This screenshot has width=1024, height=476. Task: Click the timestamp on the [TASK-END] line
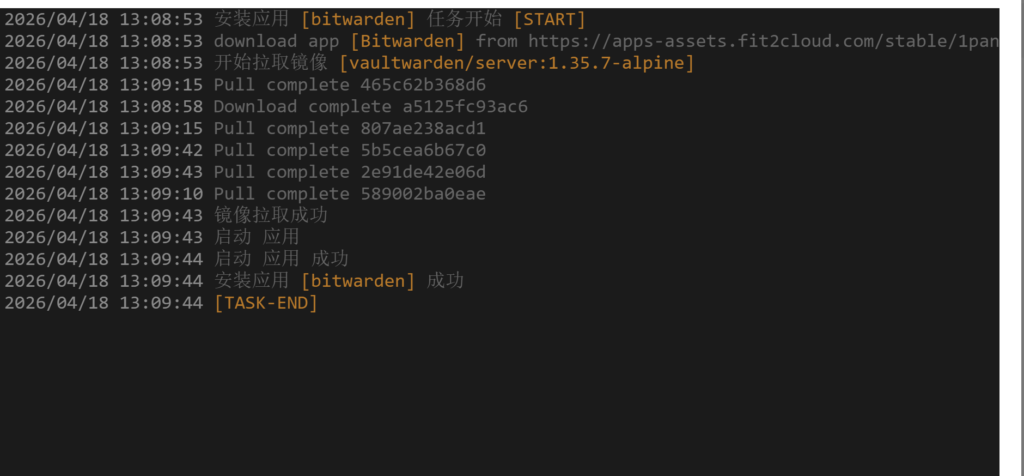(x=103, y=303)
